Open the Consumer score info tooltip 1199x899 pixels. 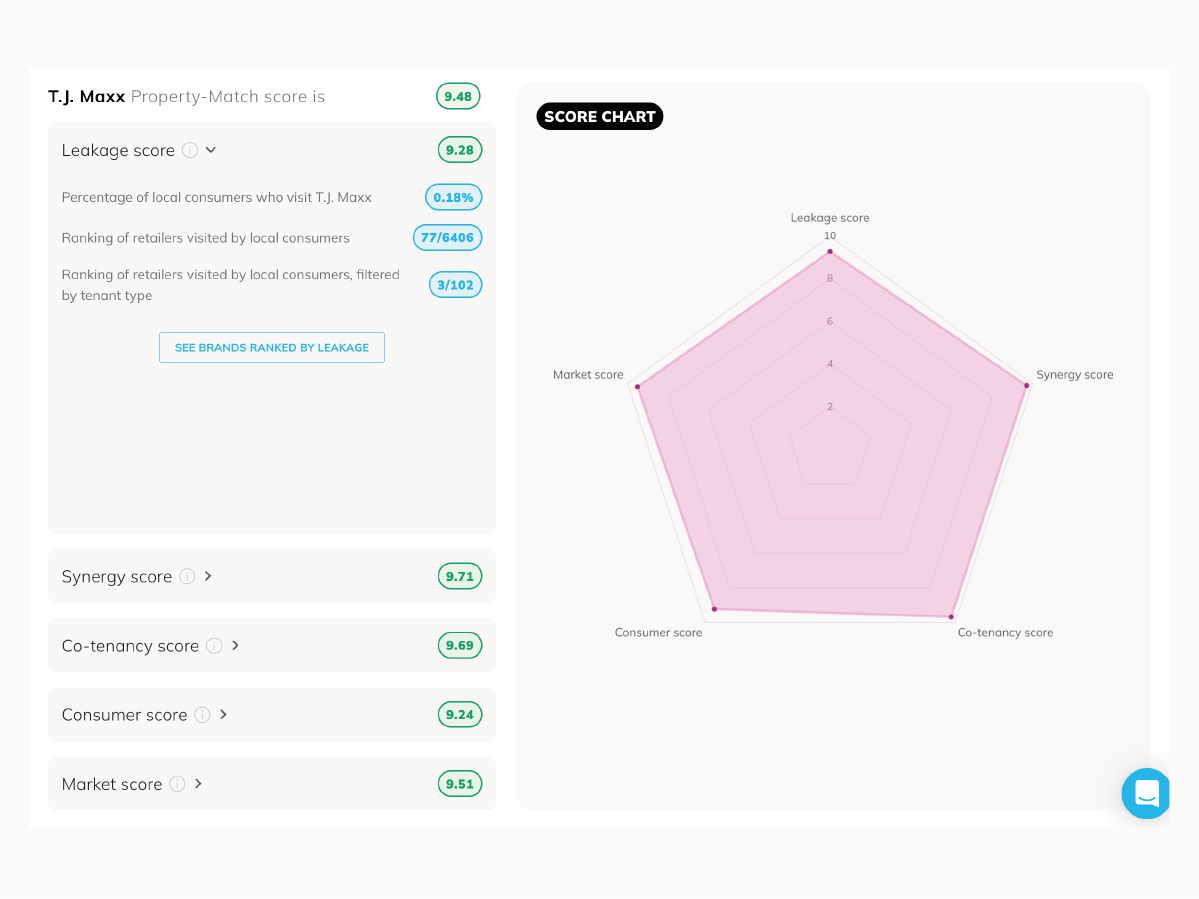tap(203, 715)
